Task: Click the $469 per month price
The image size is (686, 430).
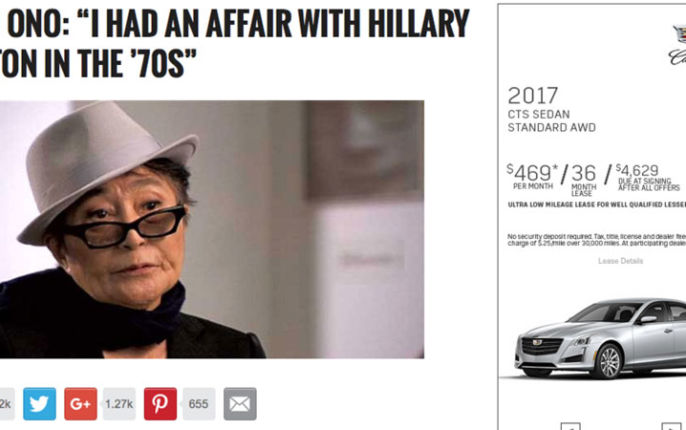Action: click(x=532, y=176)
